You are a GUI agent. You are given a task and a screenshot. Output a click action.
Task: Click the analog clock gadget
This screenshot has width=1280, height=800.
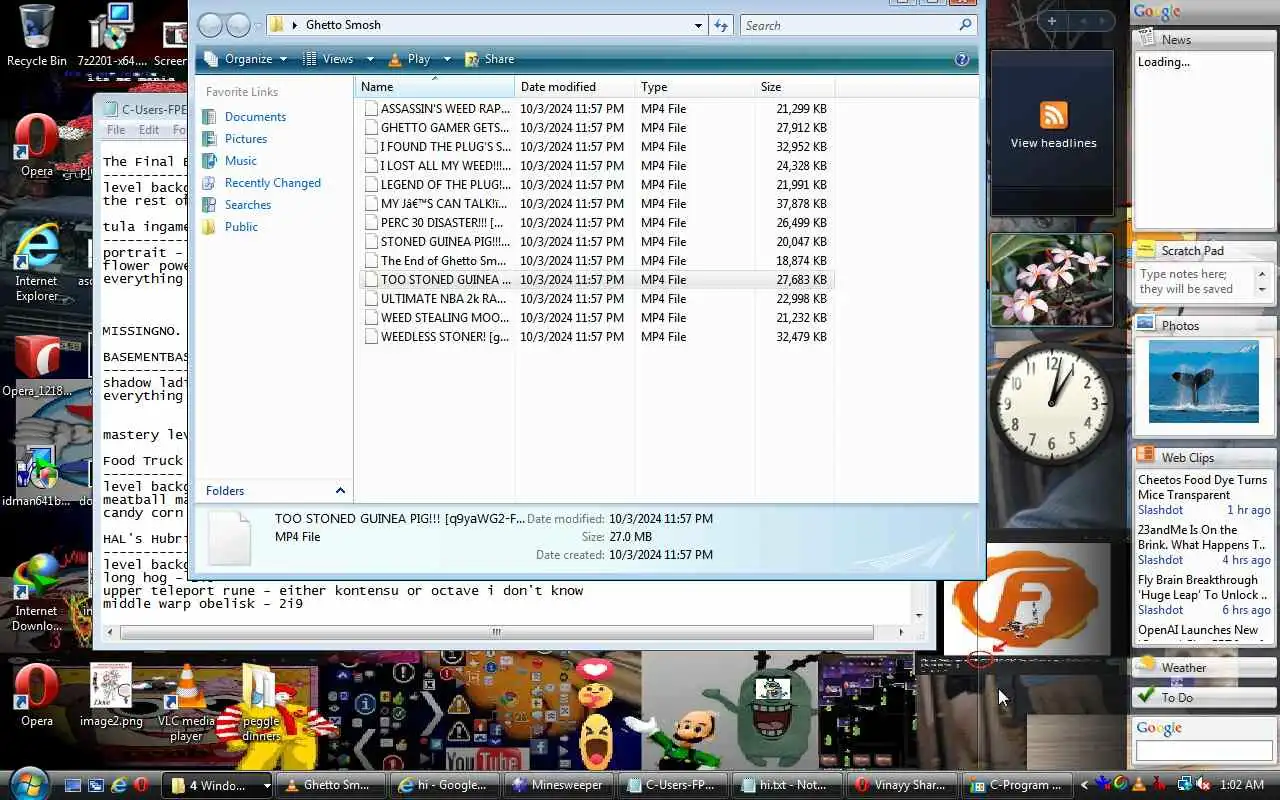[x=1051, y=403]
